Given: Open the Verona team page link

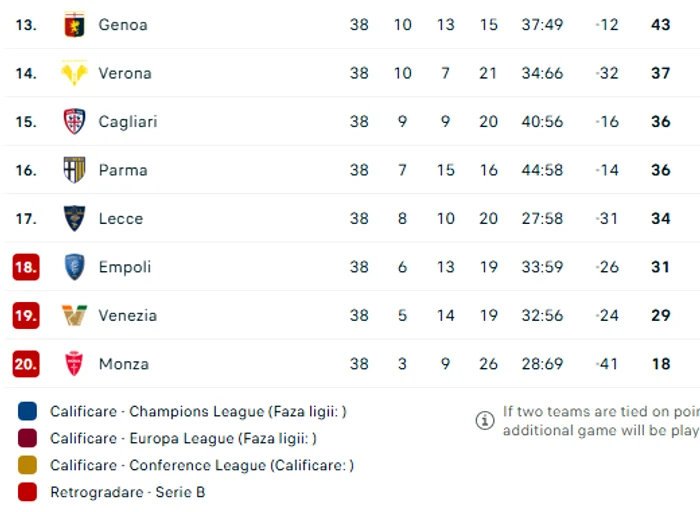Looking at the screenshot, I should (125, 73).
